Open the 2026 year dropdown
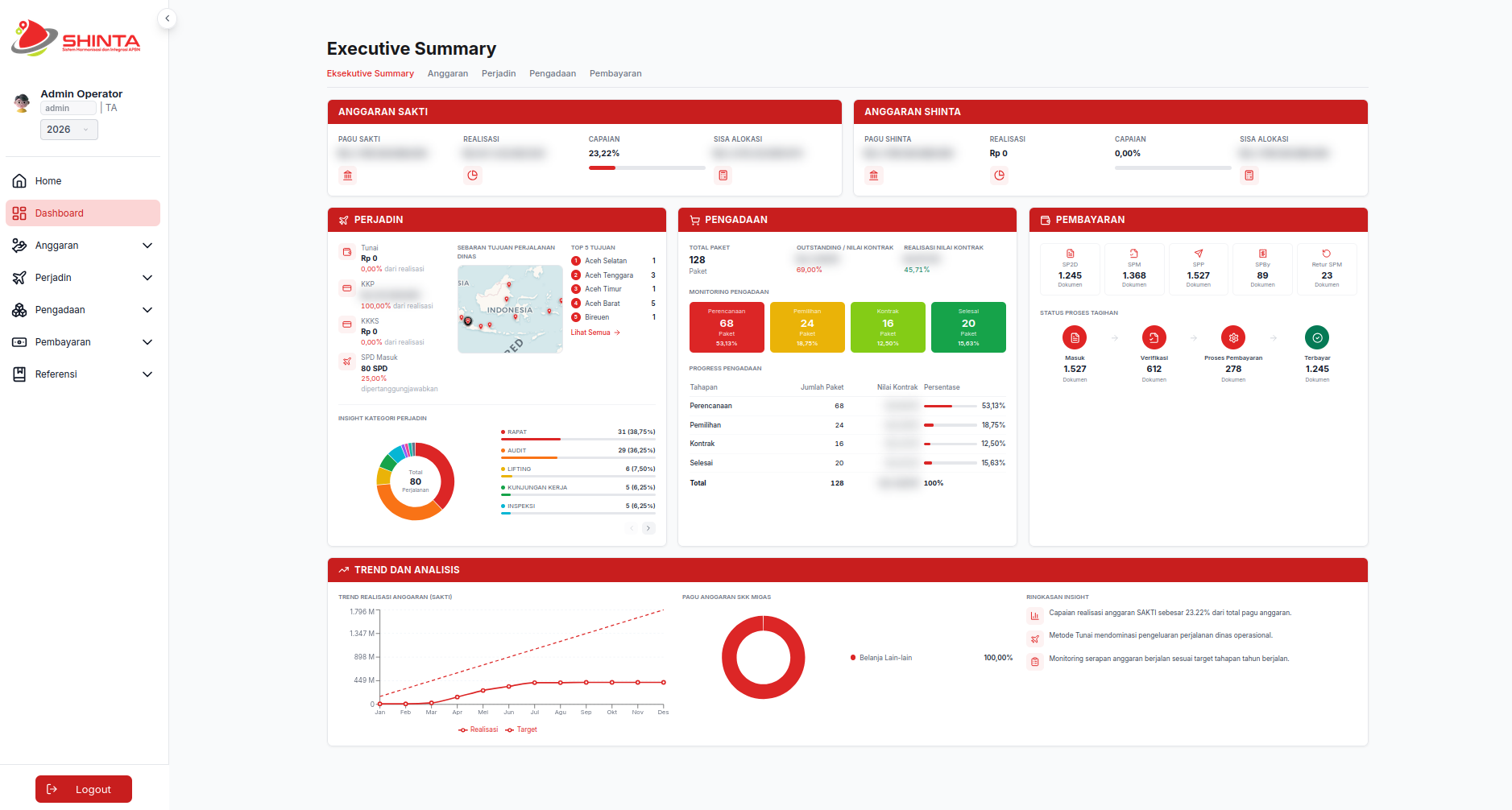The image size is (1512, 810). point(69,130)
